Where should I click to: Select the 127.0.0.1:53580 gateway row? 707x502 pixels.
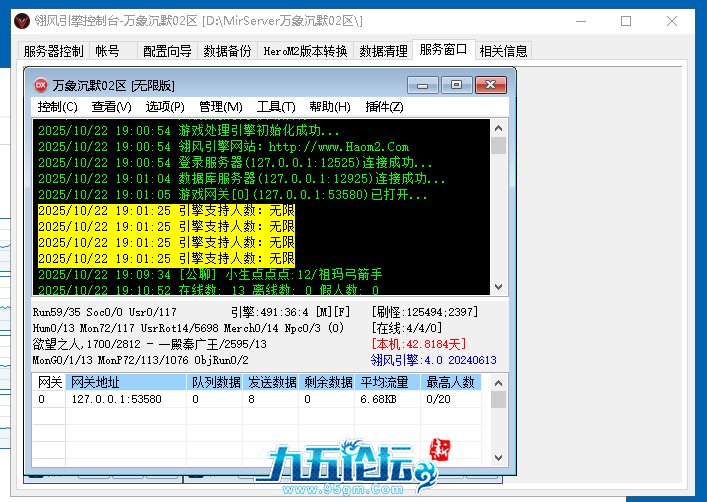[116, 399]
